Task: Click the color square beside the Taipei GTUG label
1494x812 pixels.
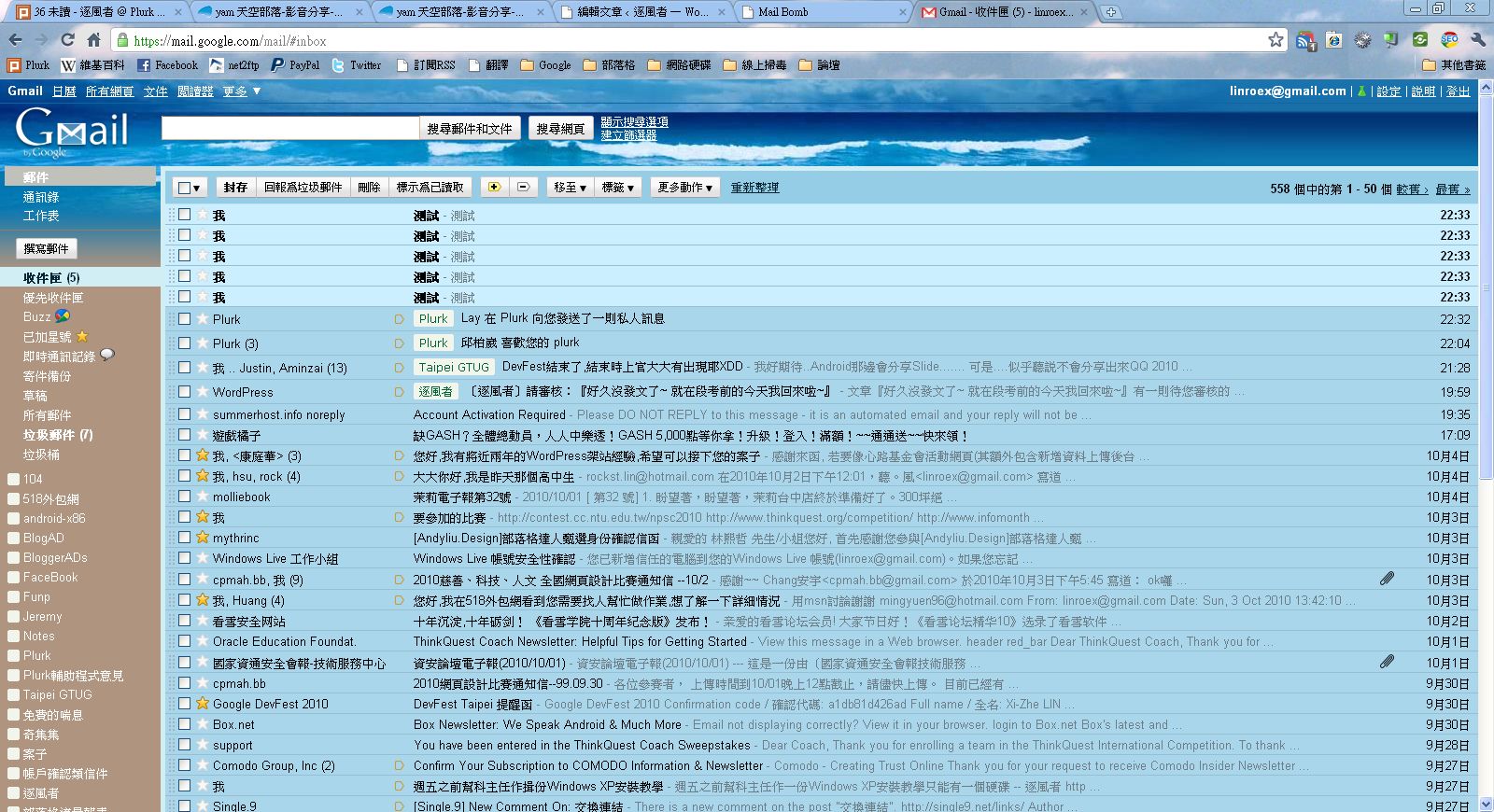Action: pos(13,695)
